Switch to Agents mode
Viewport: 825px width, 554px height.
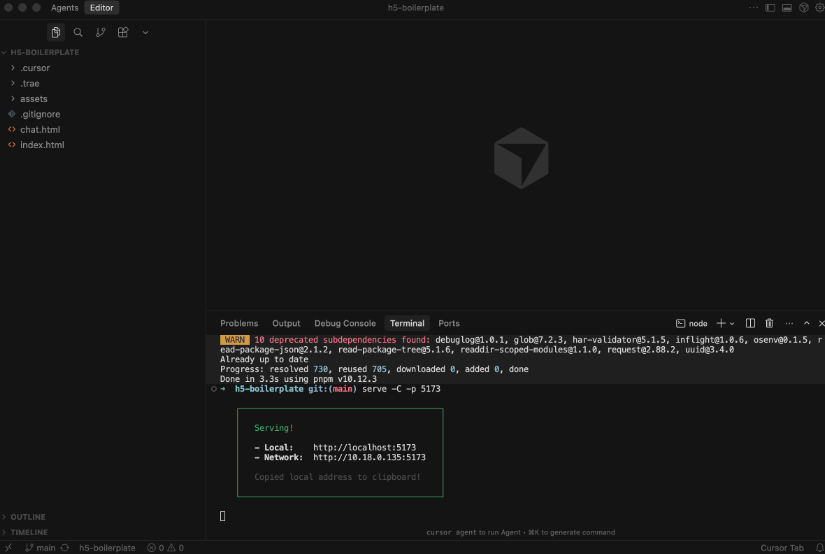pyautogui.click(x=65, y=7)
